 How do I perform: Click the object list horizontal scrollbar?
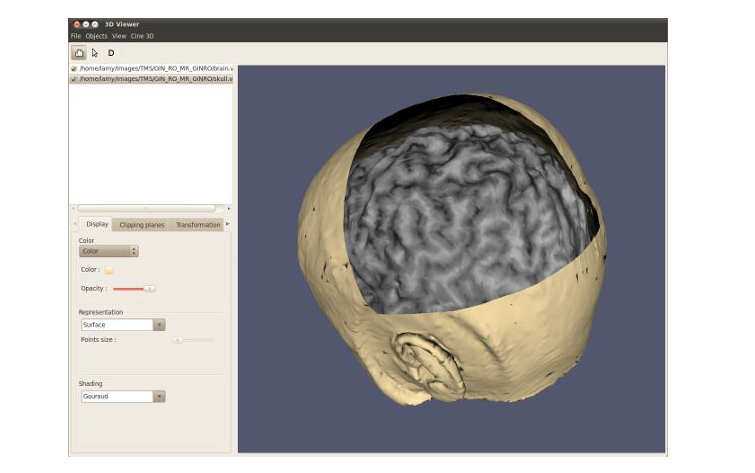(x=149, y=208)
